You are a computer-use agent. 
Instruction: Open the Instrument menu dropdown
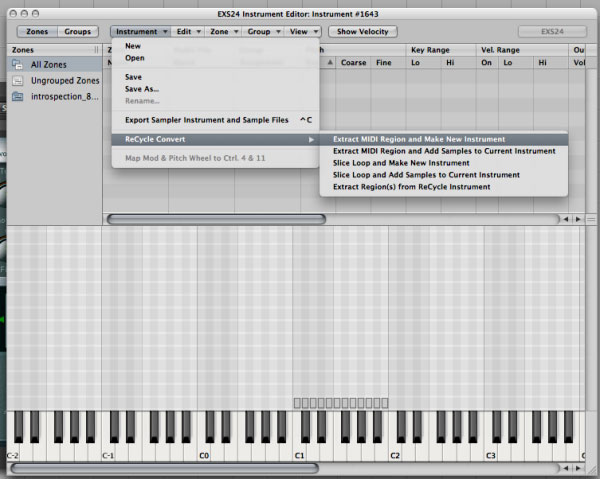click(x=140, y=31)
